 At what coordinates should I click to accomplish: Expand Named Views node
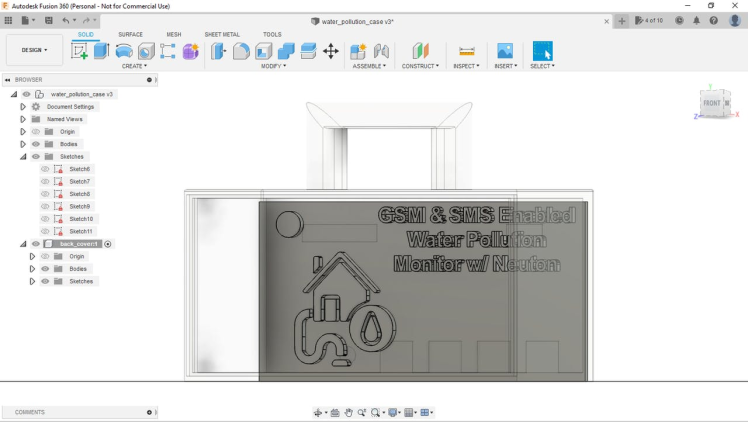pos(23,119)
